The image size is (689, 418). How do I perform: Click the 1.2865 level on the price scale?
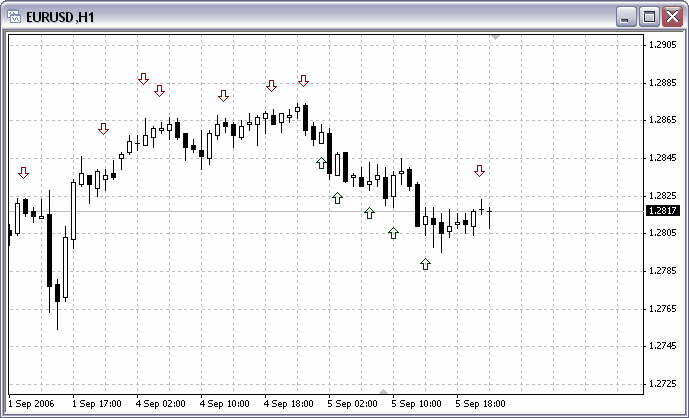[662, 120]
